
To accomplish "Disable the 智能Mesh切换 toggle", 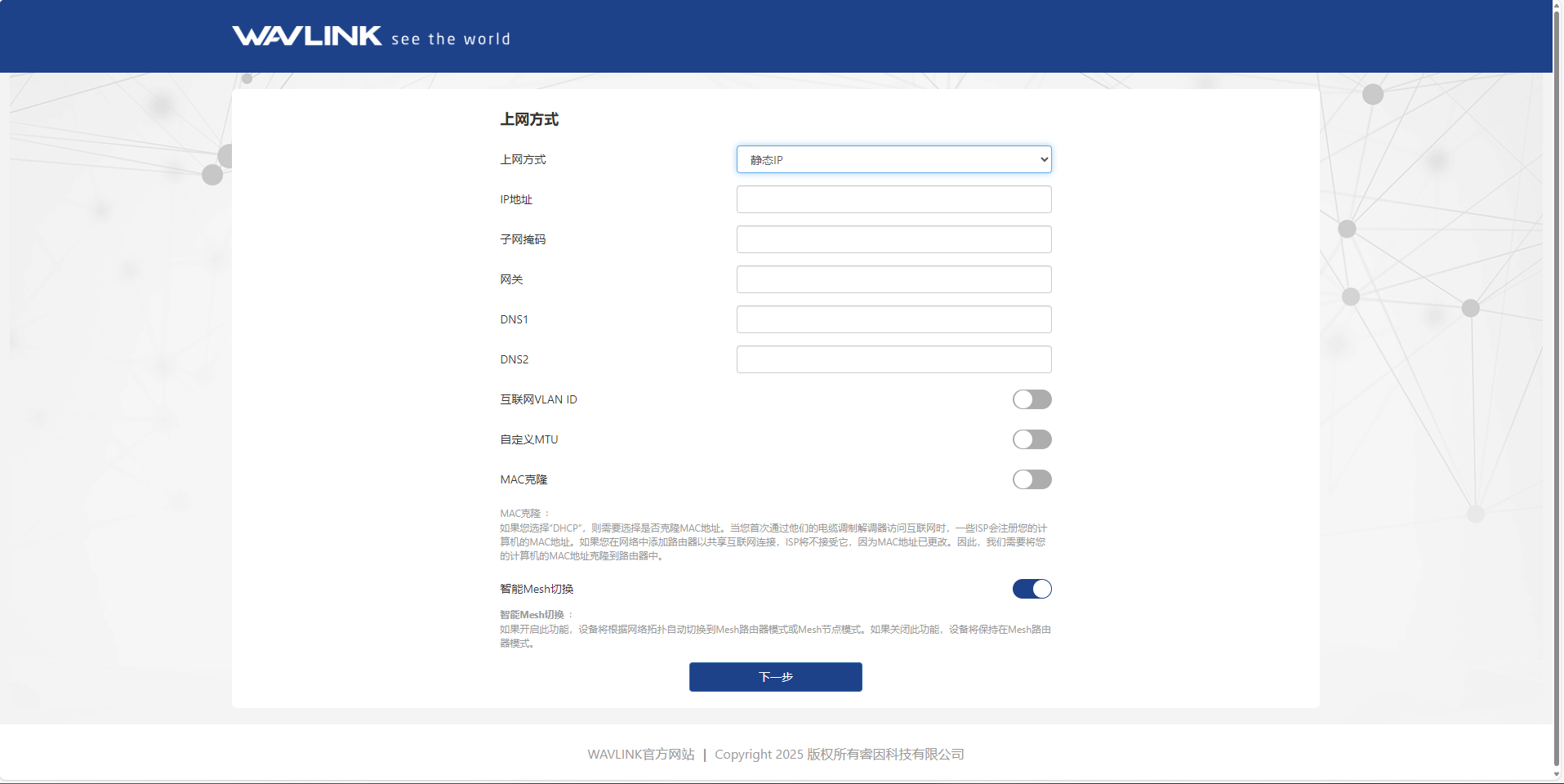I will [1032, 589].
